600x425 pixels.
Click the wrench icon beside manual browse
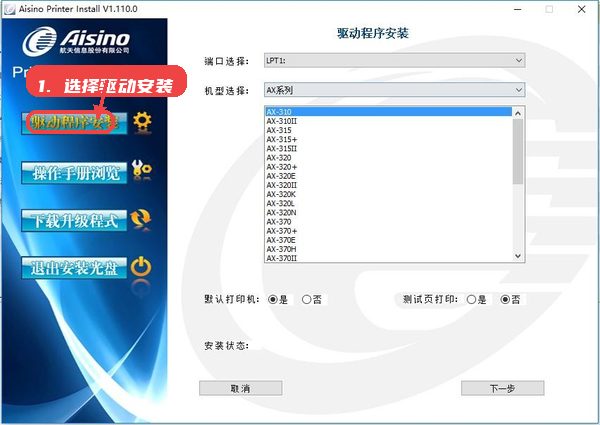tap(142, 170)
